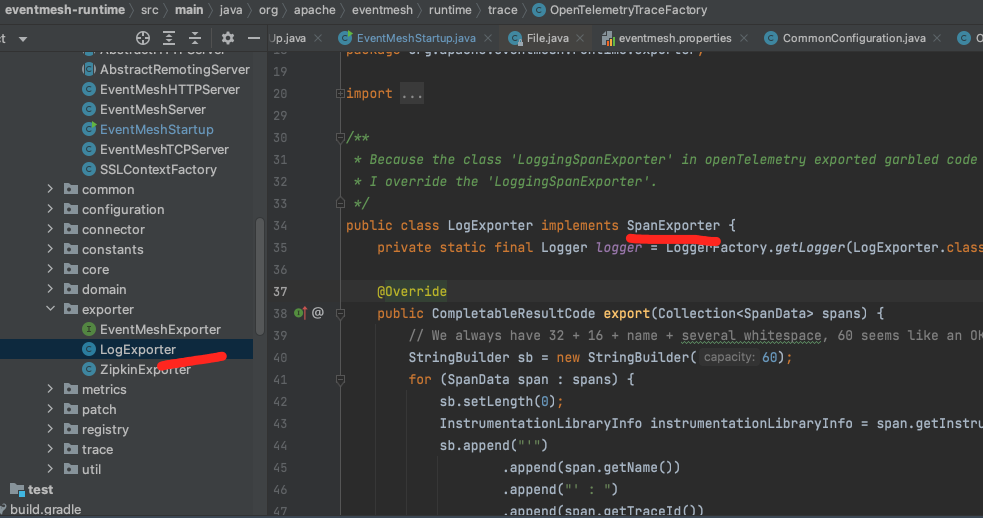Viewport: 983px width, 518px height.
Task: Click the EventMeshExporter interface icon
Action: click(89, 329)
